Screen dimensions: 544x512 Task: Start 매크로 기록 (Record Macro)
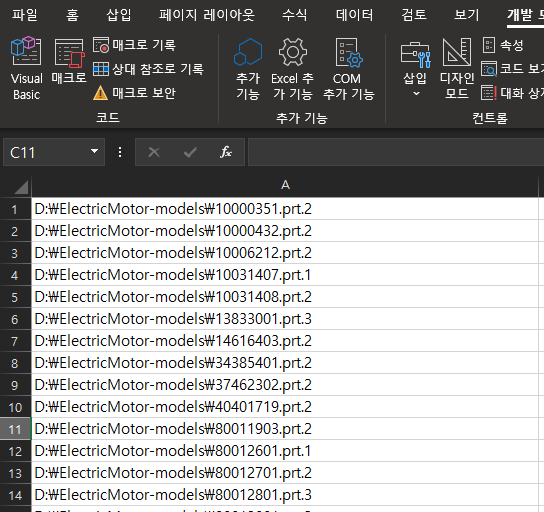[134, 45]
